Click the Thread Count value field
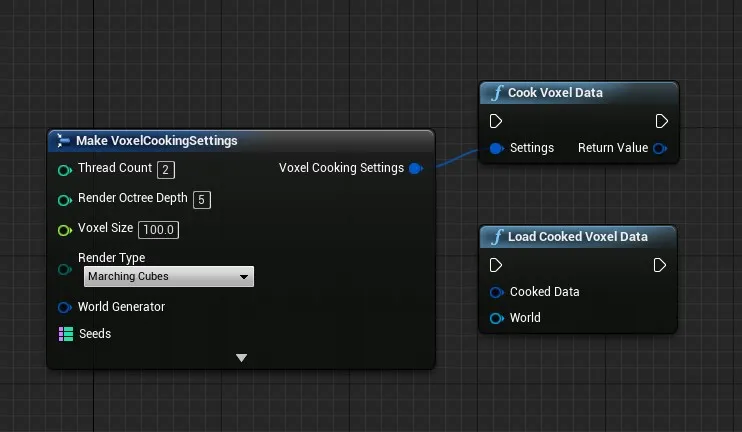 coord(166,169)
